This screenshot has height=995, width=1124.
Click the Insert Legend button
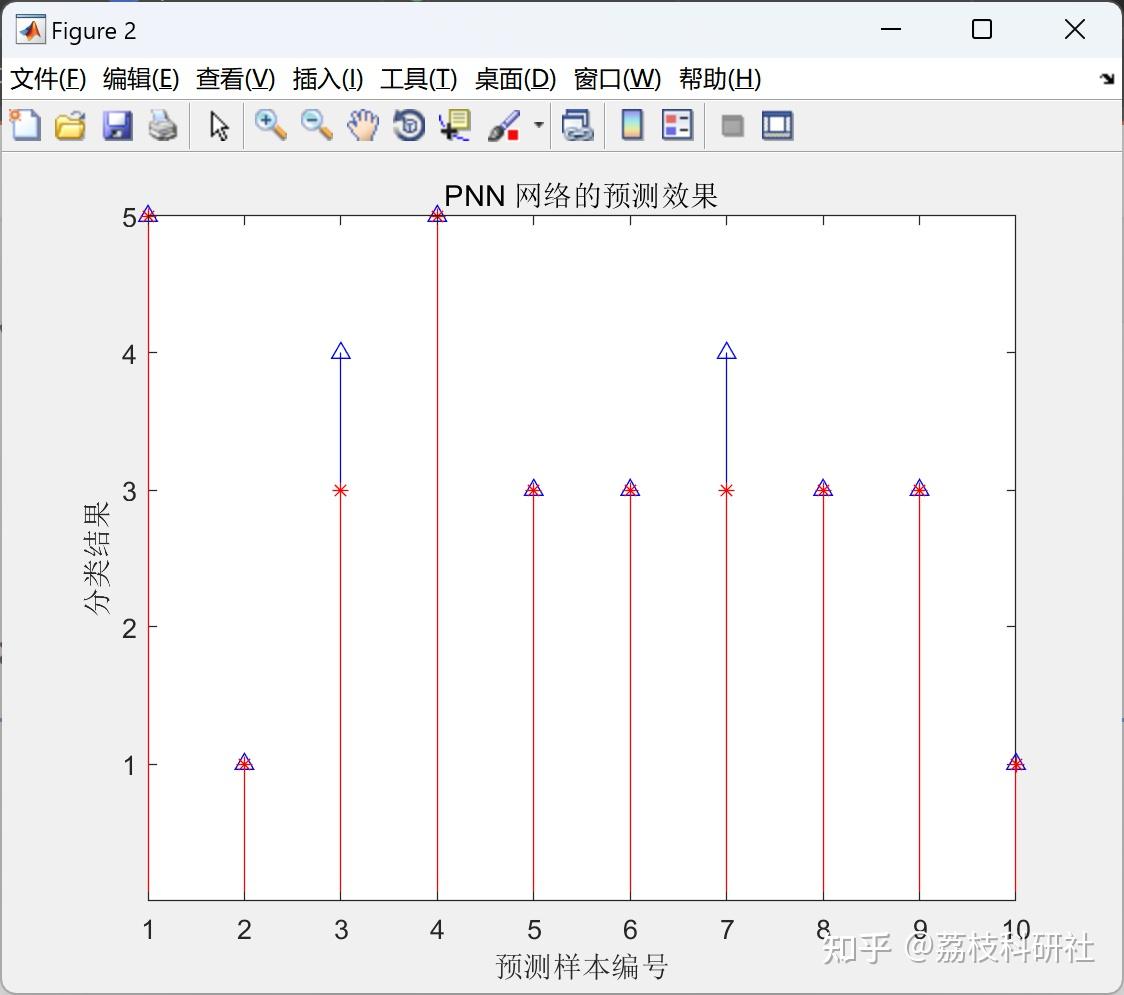(677, 125)
